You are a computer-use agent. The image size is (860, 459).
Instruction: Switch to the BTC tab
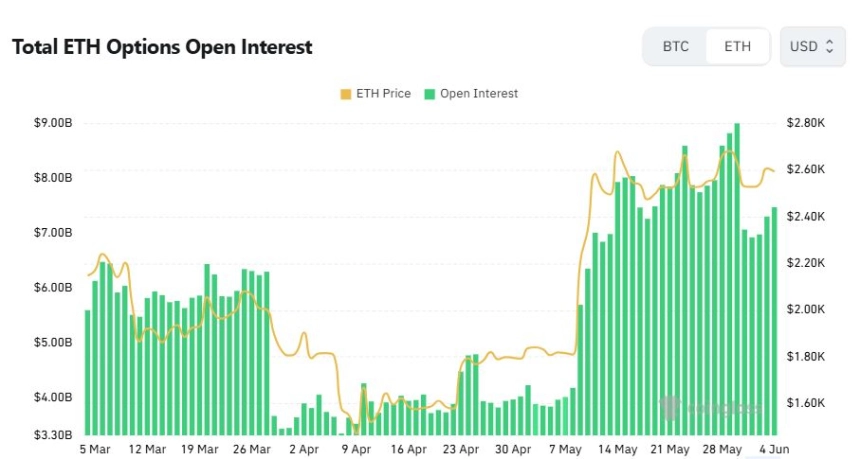tap(675, 47)
